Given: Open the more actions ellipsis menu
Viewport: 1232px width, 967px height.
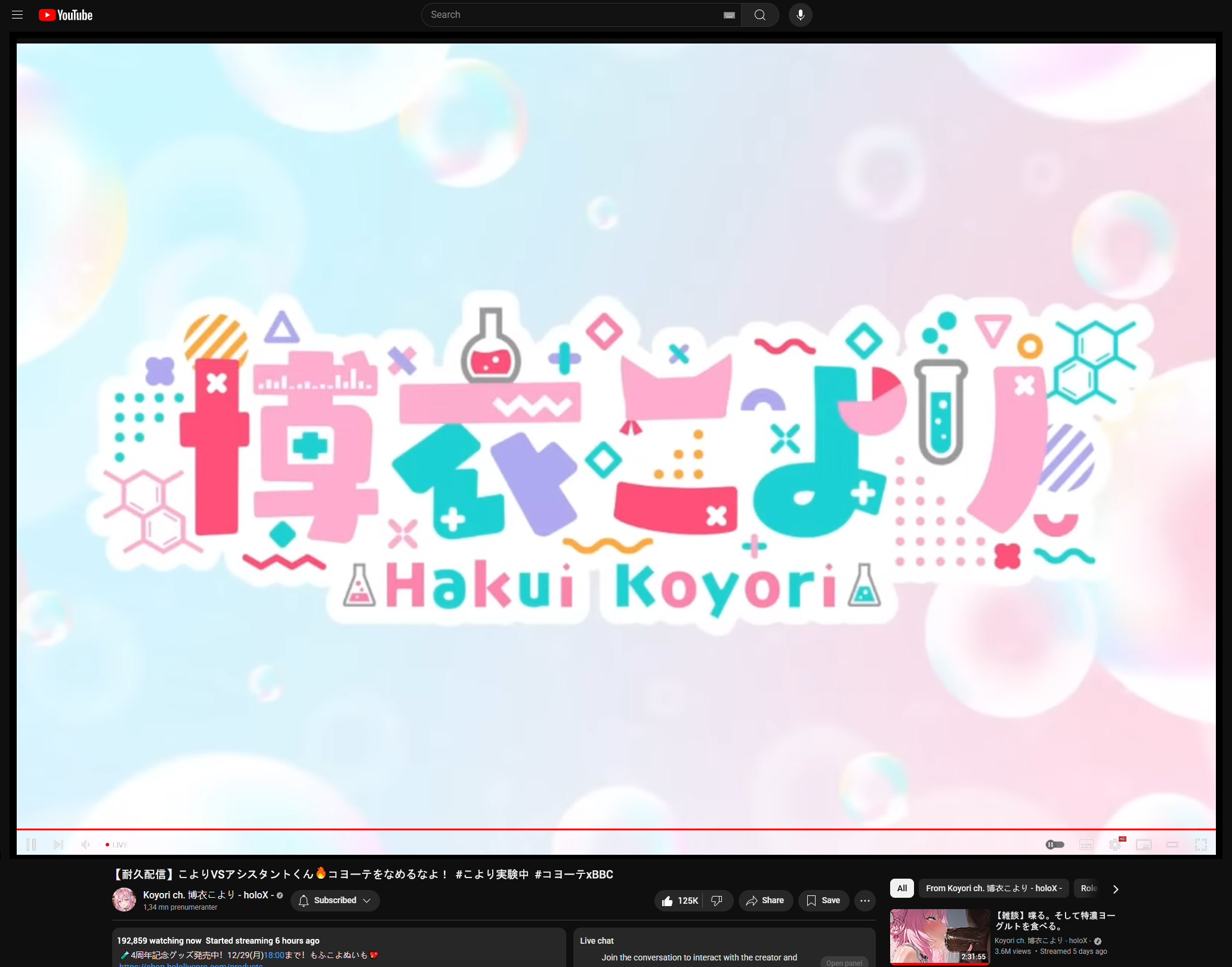Looking at the screenshot, I should tap(865, 900).
